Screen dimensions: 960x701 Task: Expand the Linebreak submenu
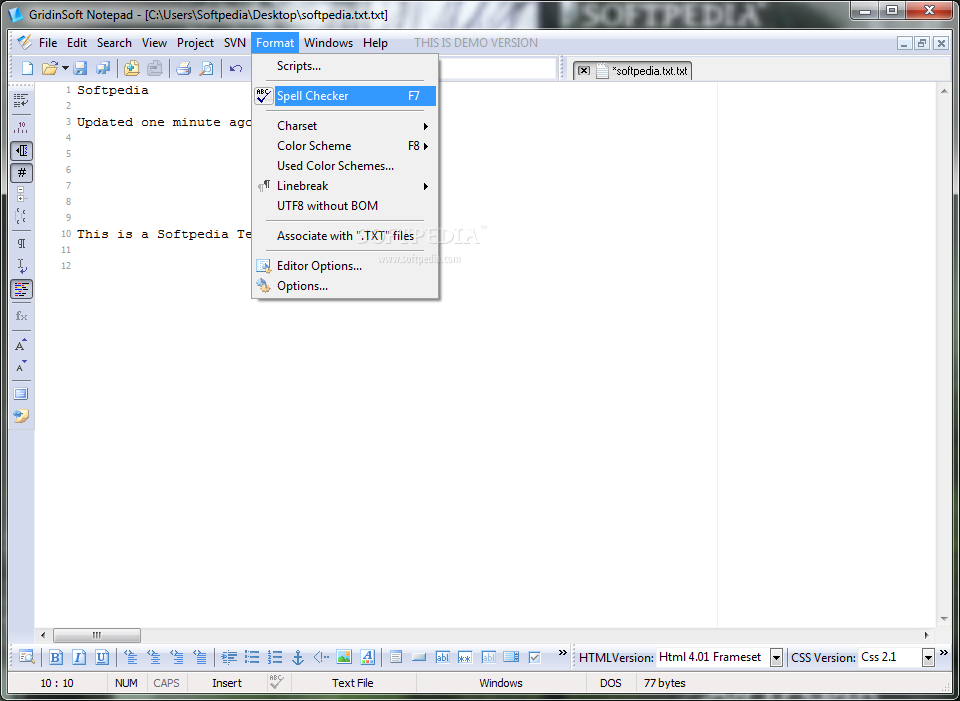coord(345,186)
